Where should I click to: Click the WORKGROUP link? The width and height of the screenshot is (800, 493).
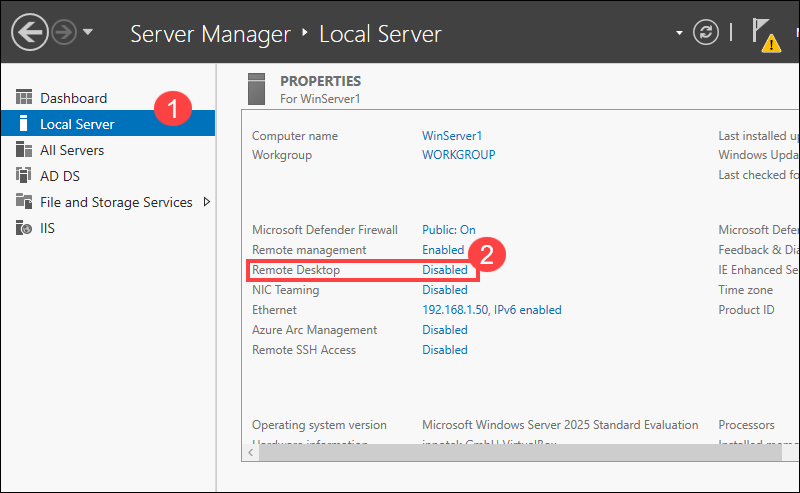(x=458, y=155)
